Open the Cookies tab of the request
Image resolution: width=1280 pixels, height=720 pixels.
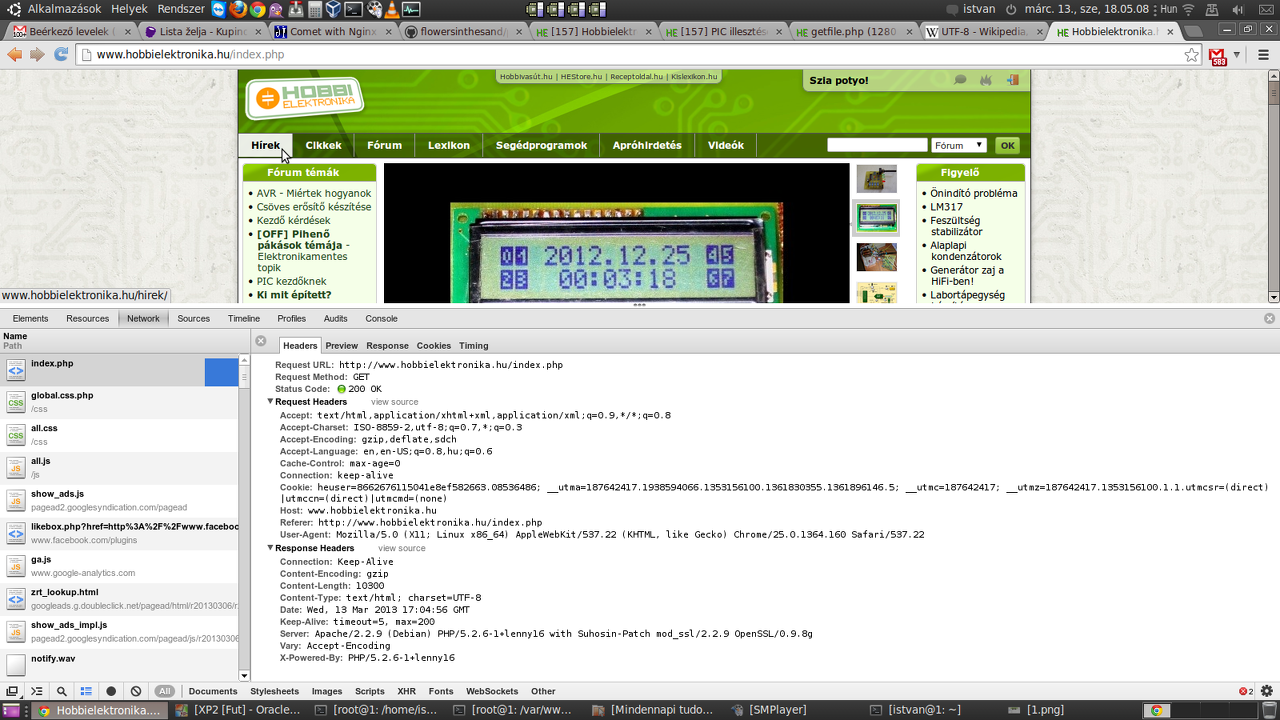coord(434,345)
